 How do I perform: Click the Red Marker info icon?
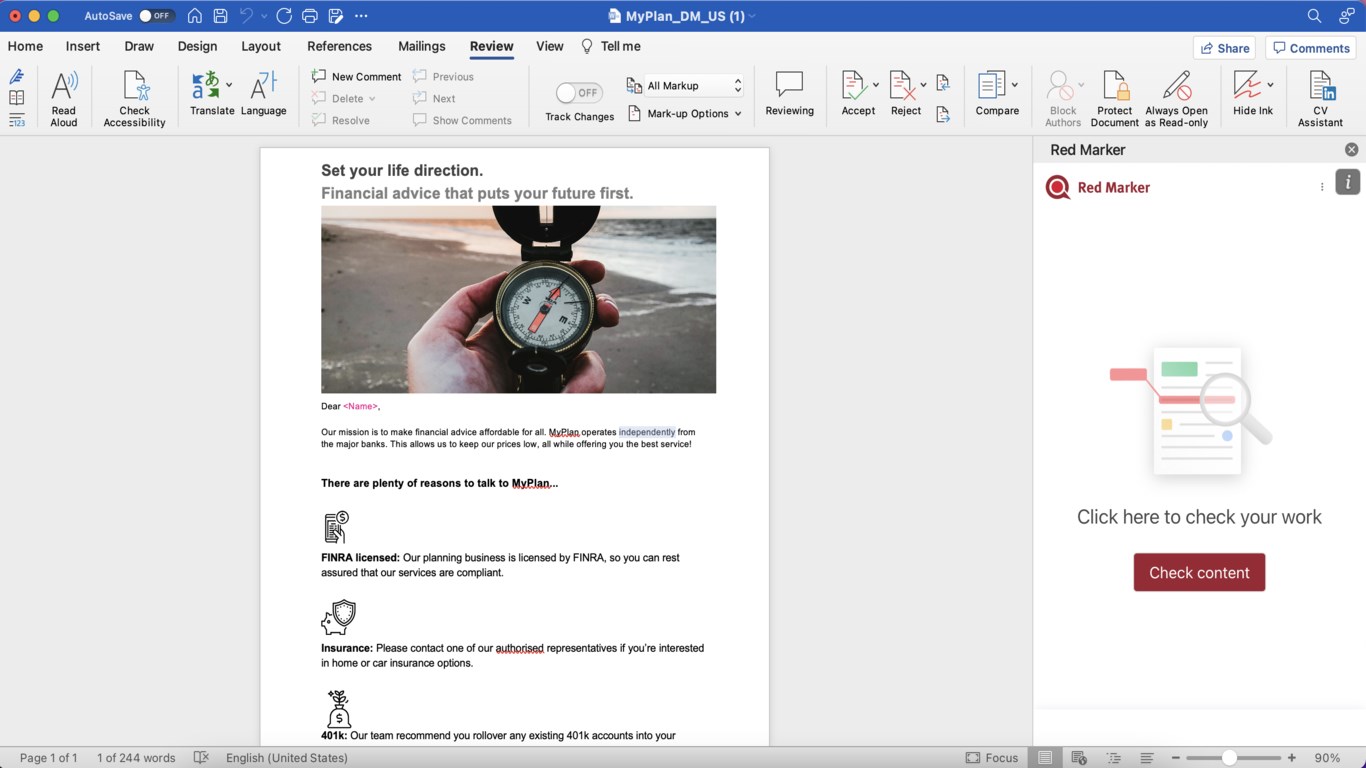pos(1347,182)
